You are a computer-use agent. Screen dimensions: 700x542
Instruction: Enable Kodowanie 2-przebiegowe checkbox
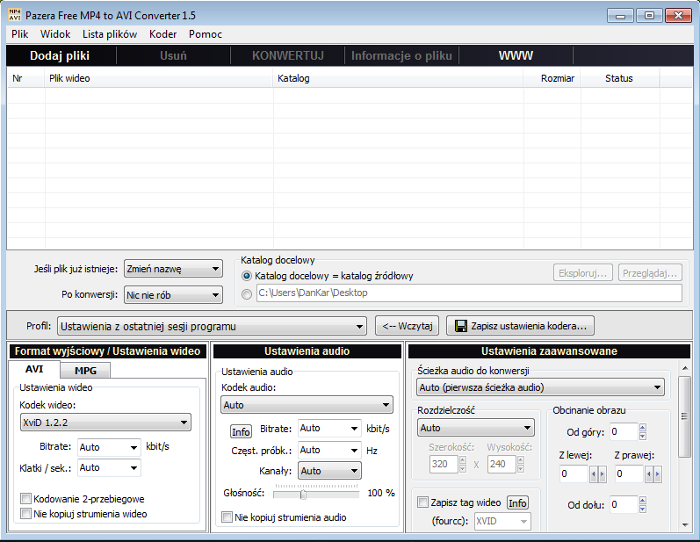click(26, 498)
